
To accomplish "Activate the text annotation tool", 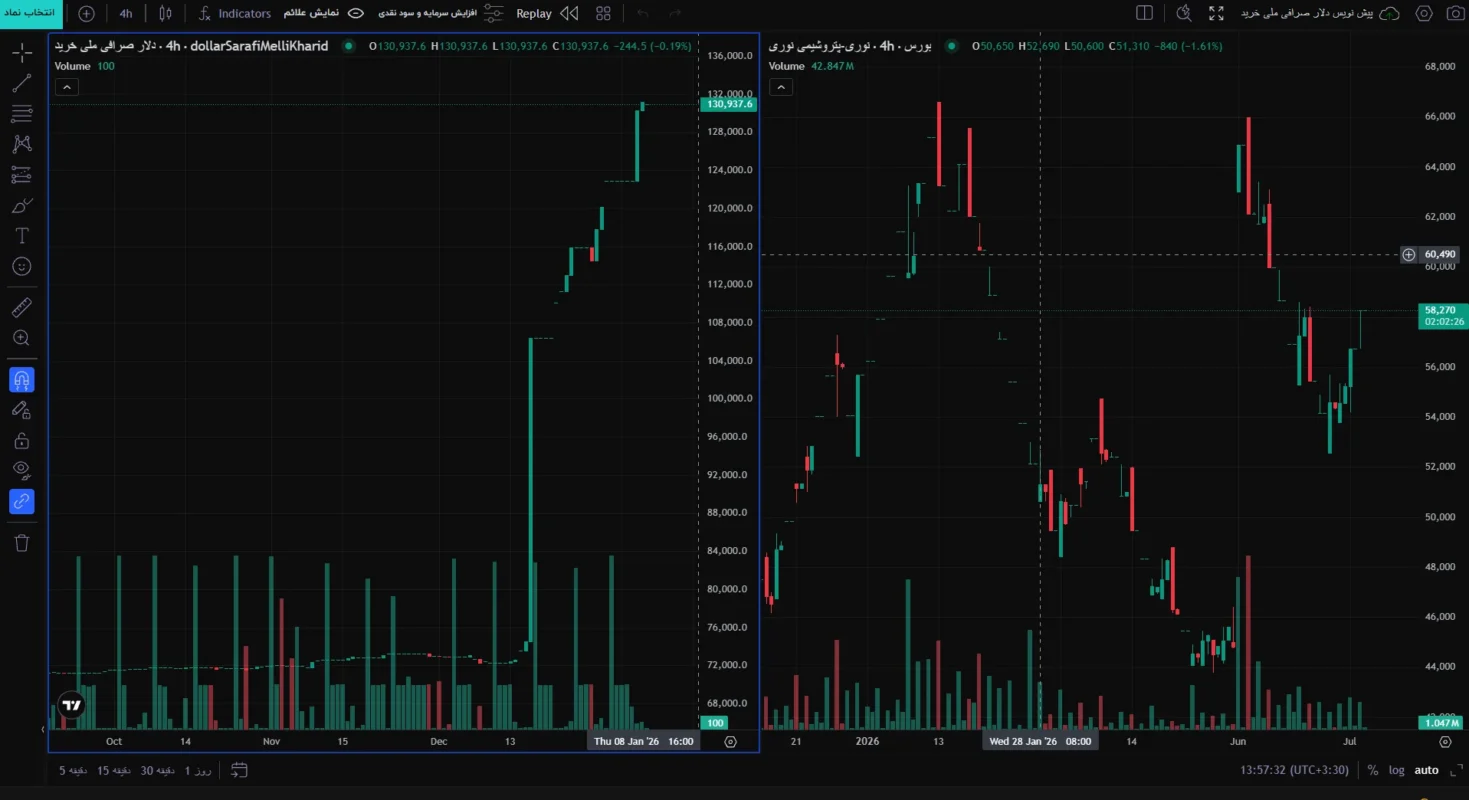I will coord(21,236).
